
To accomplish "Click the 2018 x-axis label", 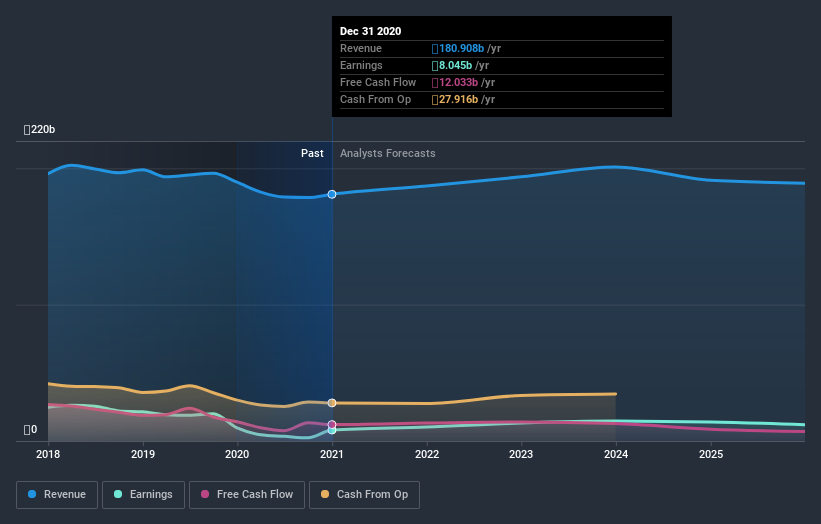I will (48, 454).
